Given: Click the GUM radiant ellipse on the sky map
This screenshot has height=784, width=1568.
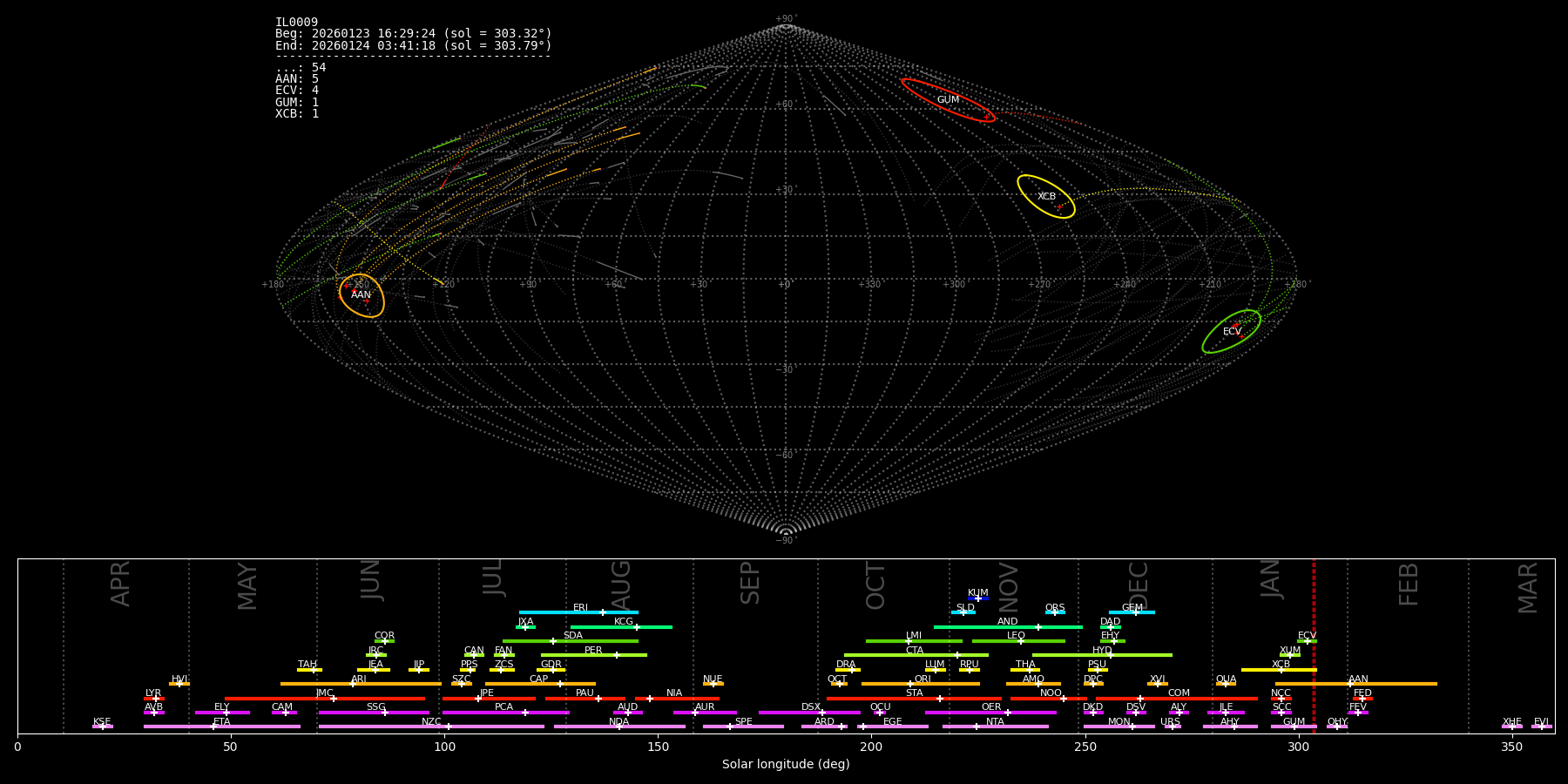Looking at the screenshot, I should tap(948, 100).
